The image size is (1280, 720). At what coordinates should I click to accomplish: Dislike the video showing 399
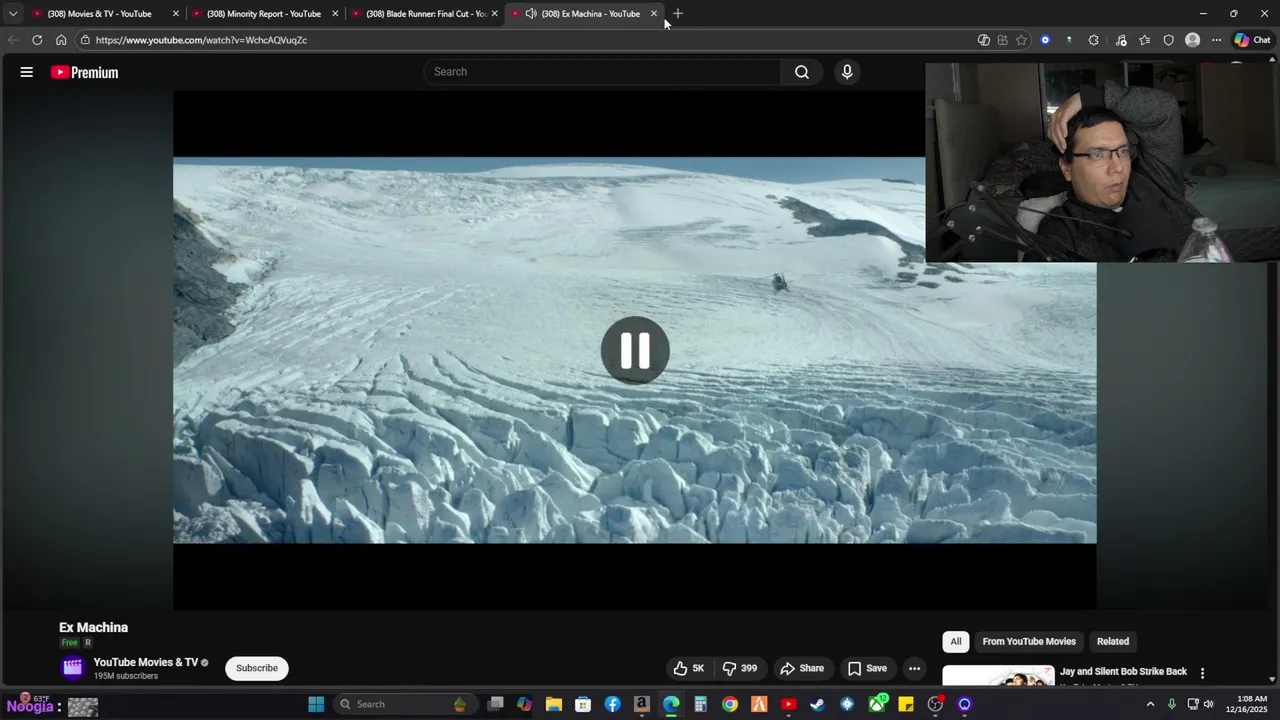(741, 668)
